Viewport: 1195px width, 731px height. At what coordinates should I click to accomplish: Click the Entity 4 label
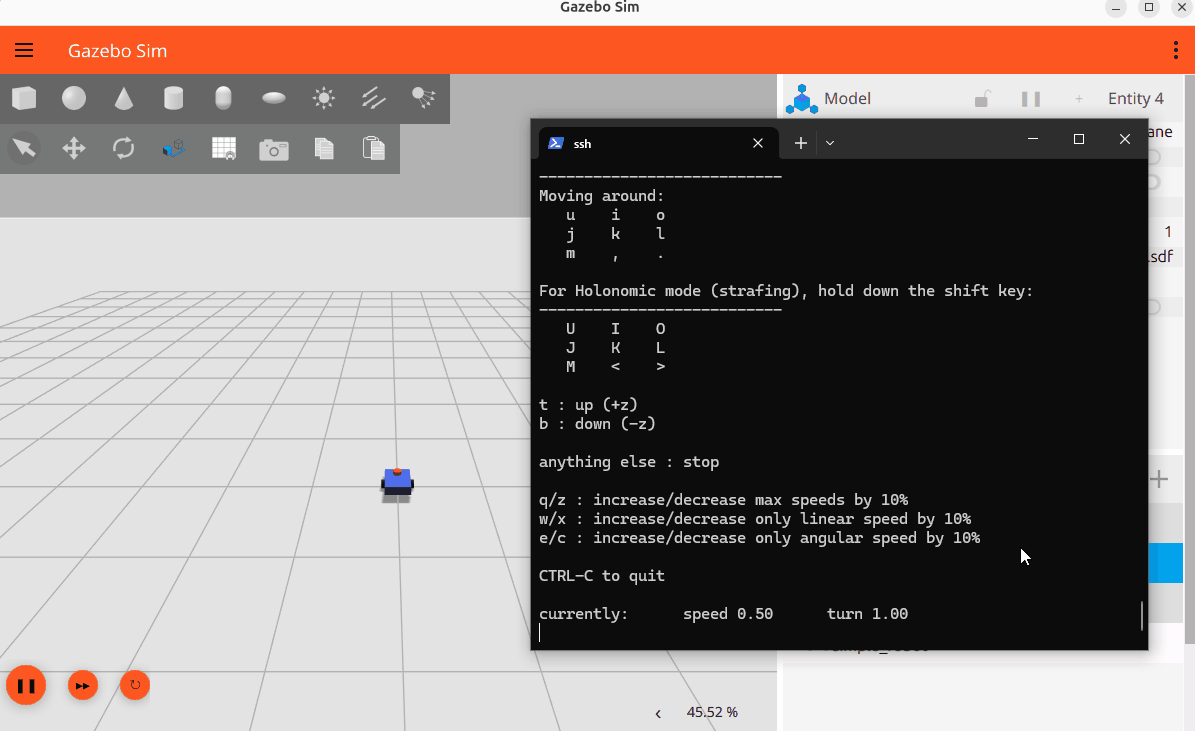point(1136,98)
